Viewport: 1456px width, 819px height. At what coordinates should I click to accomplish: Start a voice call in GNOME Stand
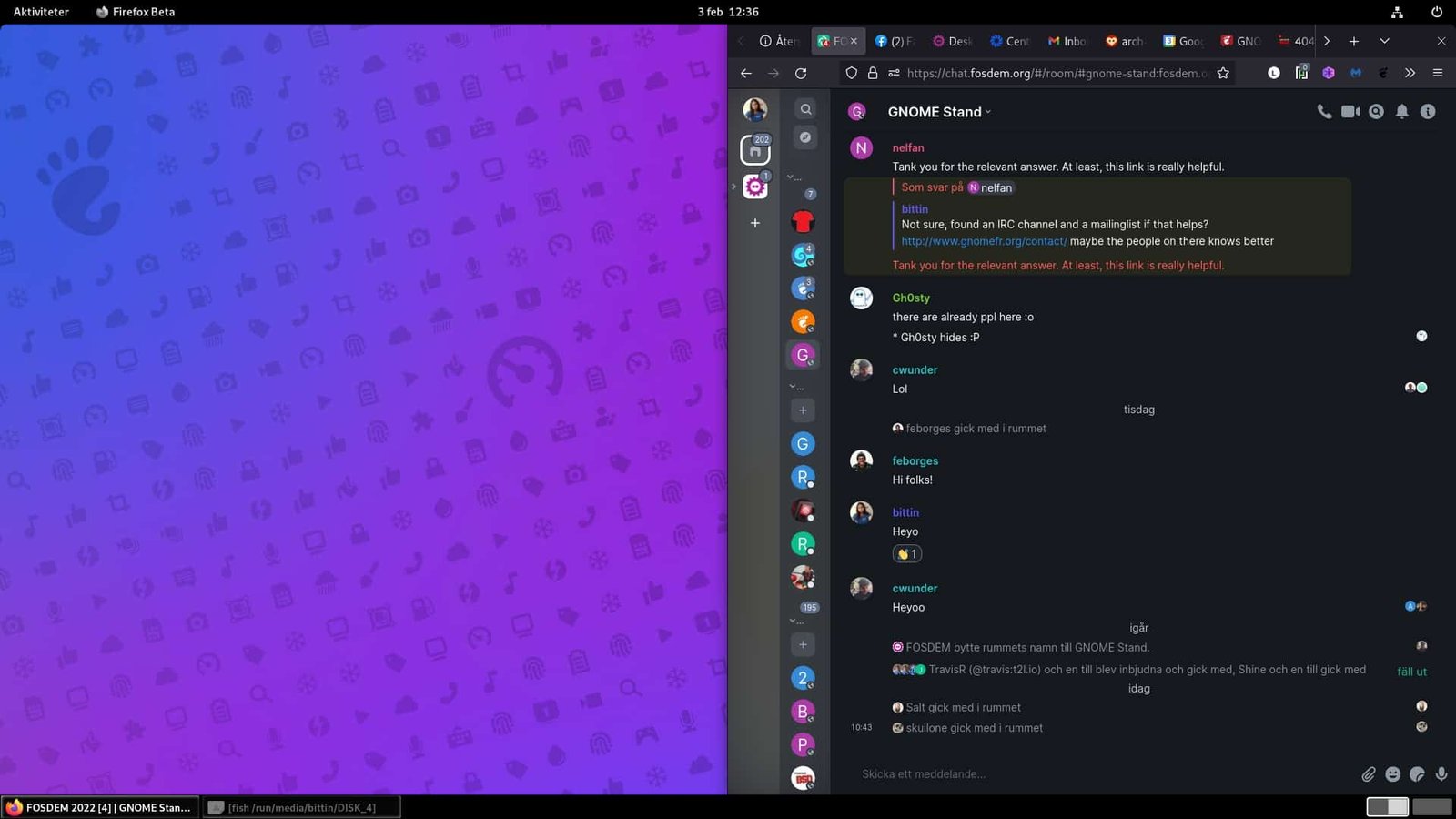pos(1324,112)
